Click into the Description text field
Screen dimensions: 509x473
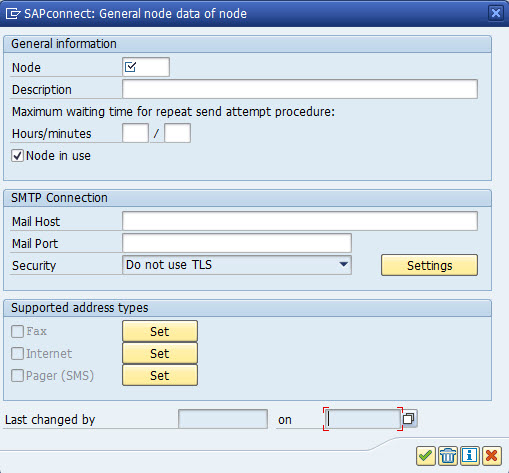(300, 89)
